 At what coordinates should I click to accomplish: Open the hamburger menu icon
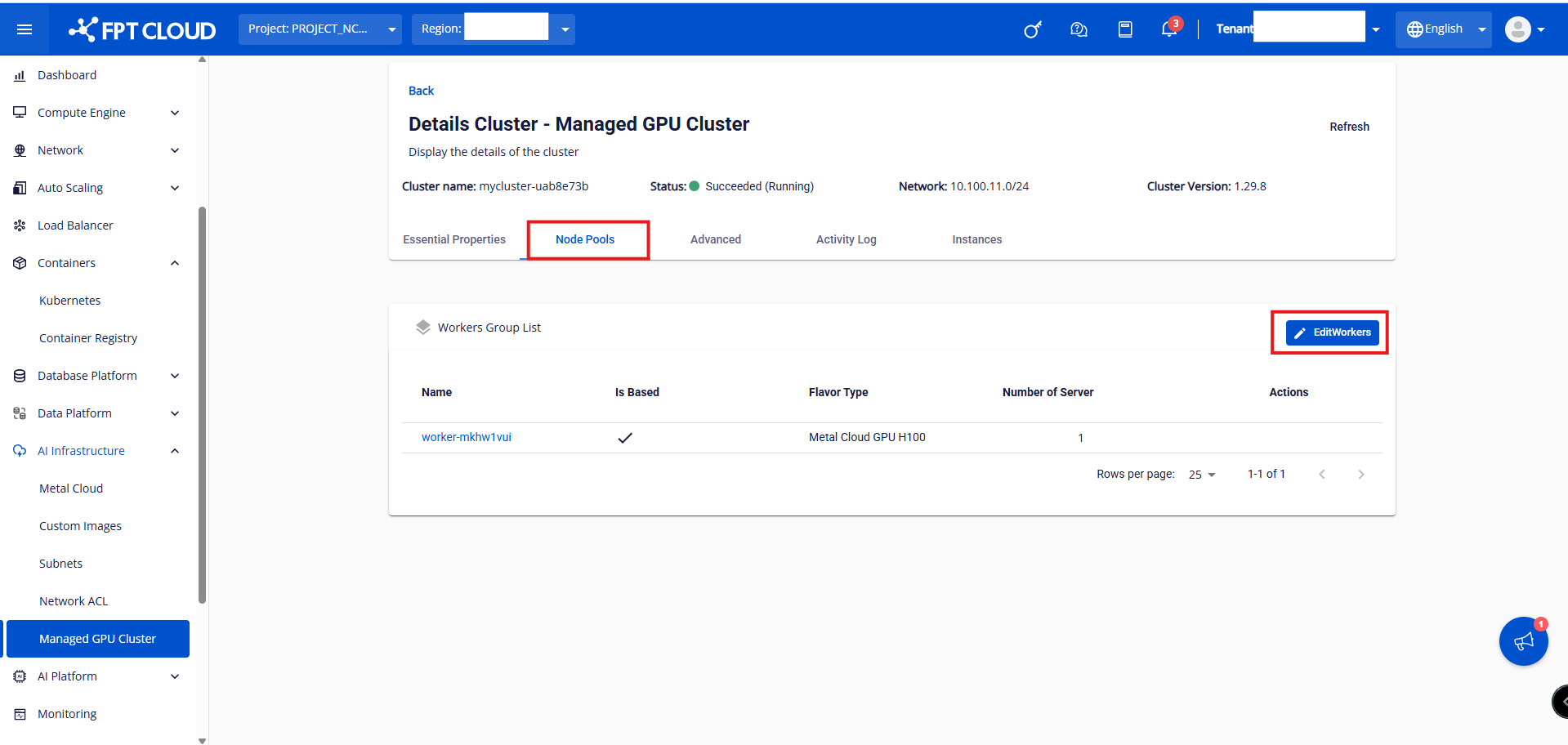click(x=25, y=29)
